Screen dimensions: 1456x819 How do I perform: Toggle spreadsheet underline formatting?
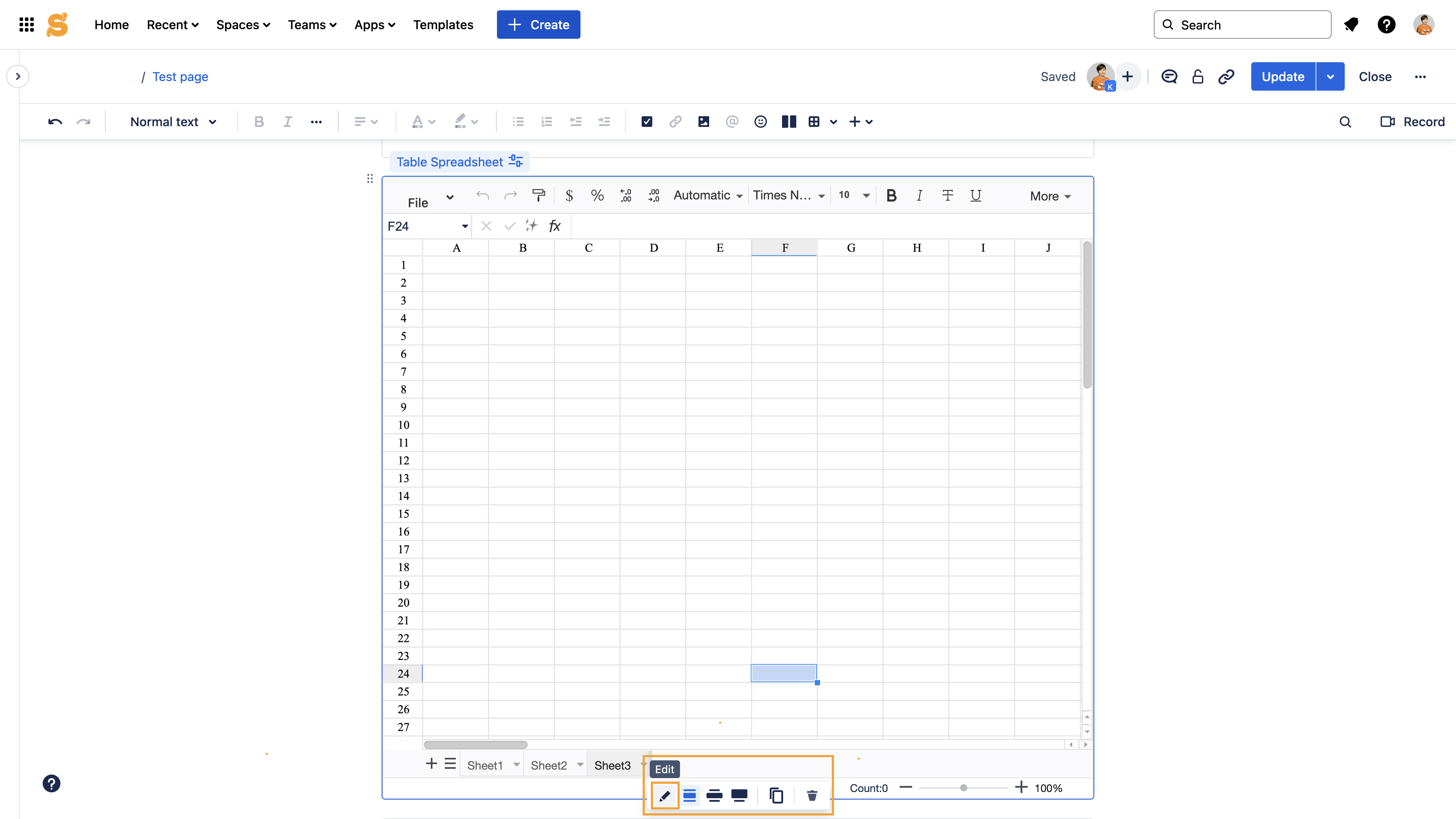(x=975, y=196)
